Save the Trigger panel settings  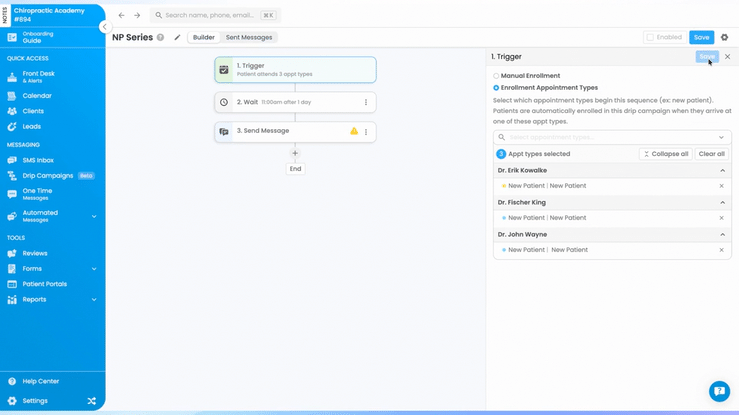click(x=707, y=57)
